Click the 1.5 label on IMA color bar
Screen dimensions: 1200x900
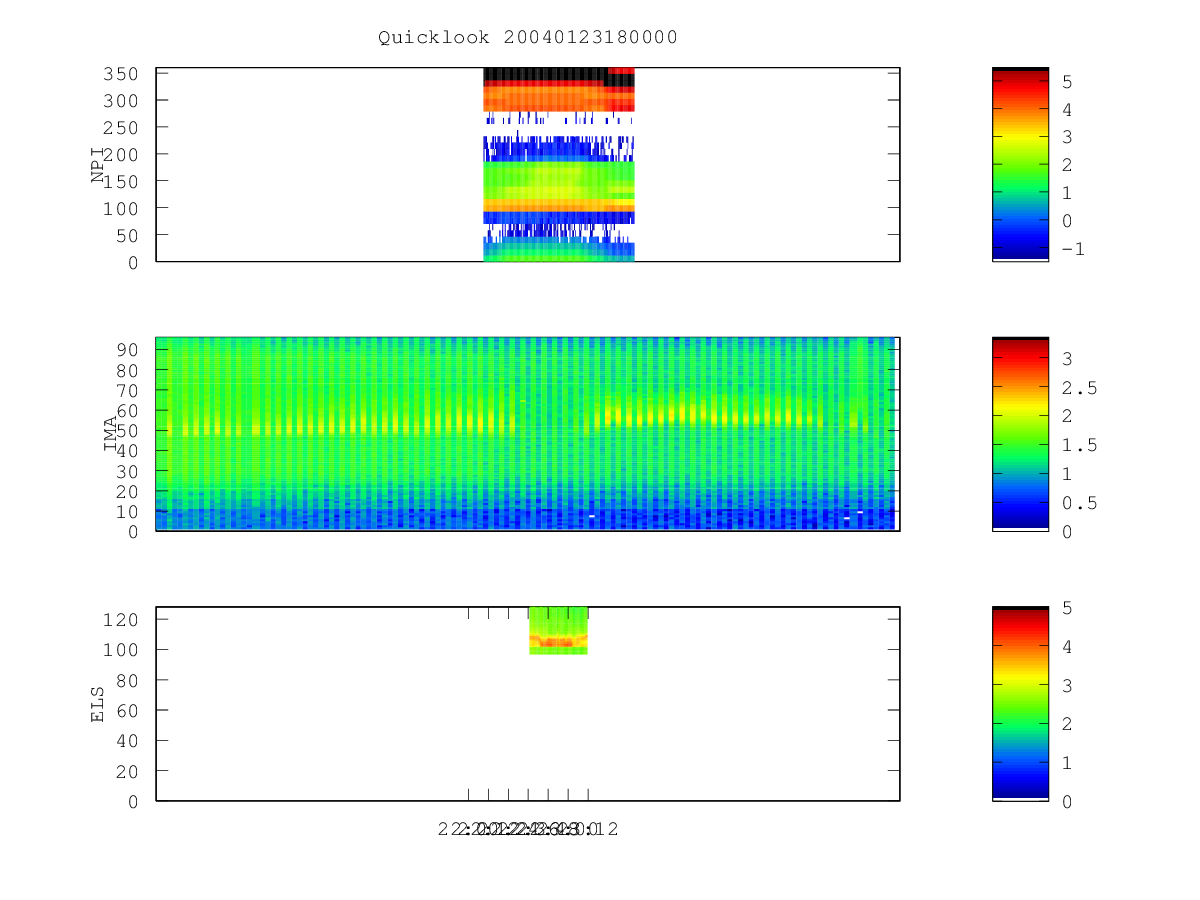pos(1080,446)
